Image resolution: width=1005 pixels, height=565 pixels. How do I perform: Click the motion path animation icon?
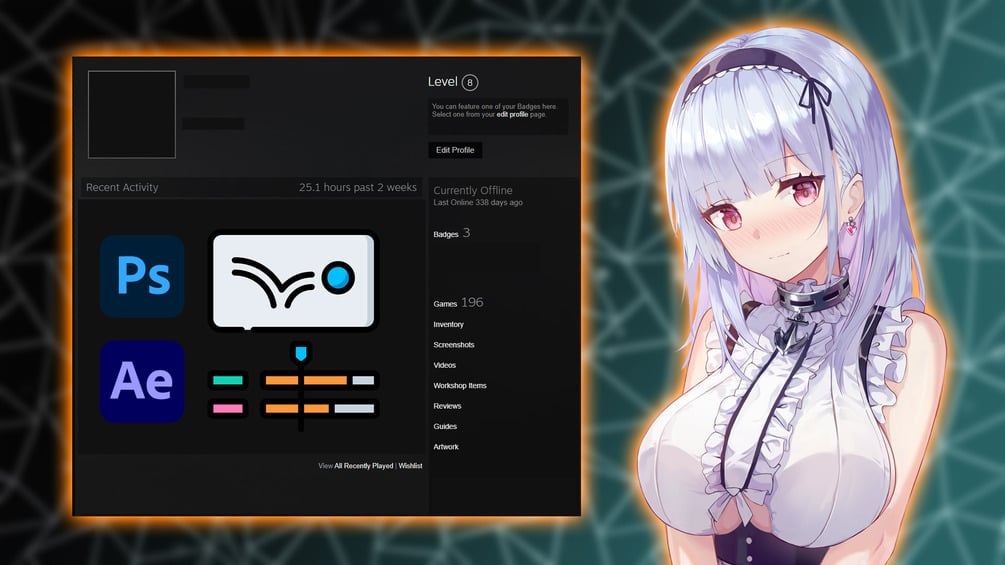293,280
